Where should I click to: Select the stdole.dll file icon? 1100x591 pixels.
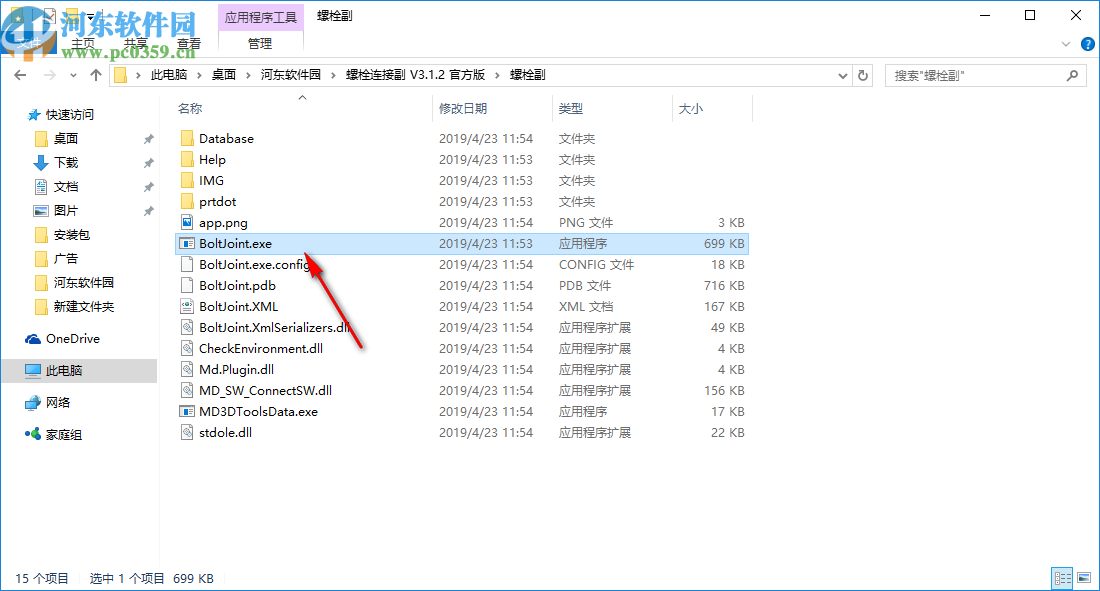coord(187,433)
